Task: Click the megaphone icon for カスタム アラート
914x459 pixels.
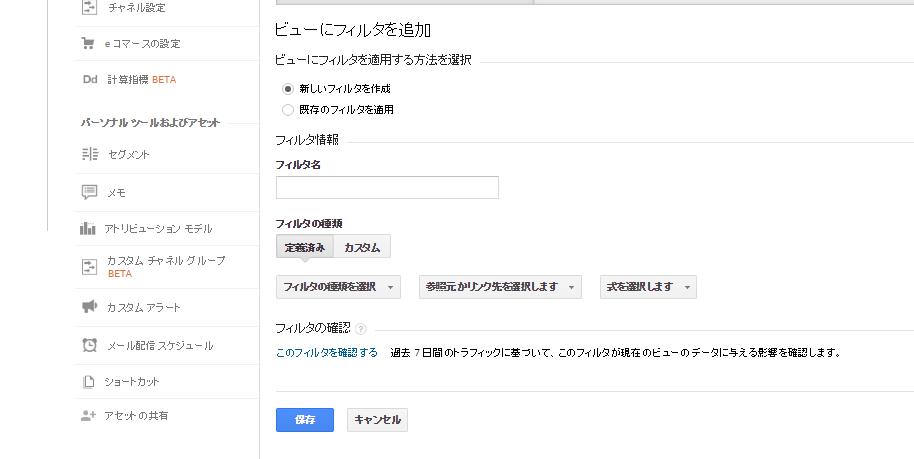Action: pyautogui.click(x=89, y=306)
